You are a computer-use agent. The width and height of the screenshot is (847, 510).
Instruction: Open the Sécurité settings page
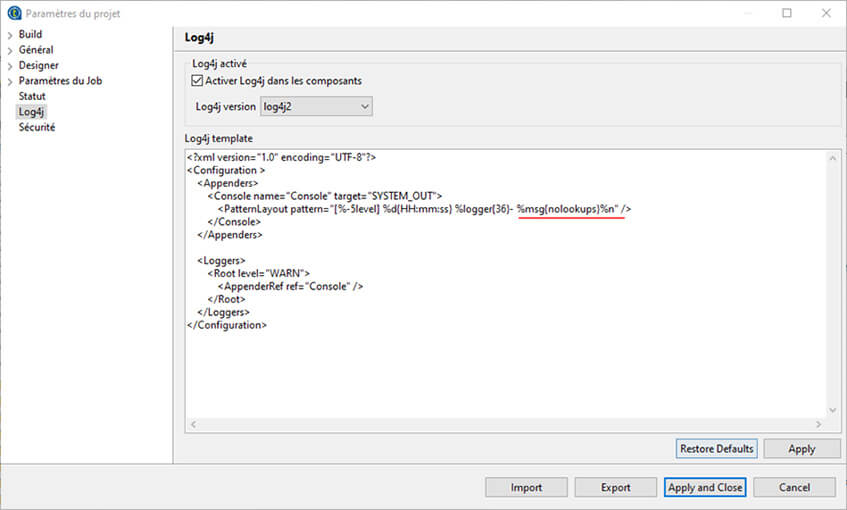[37, 128]
